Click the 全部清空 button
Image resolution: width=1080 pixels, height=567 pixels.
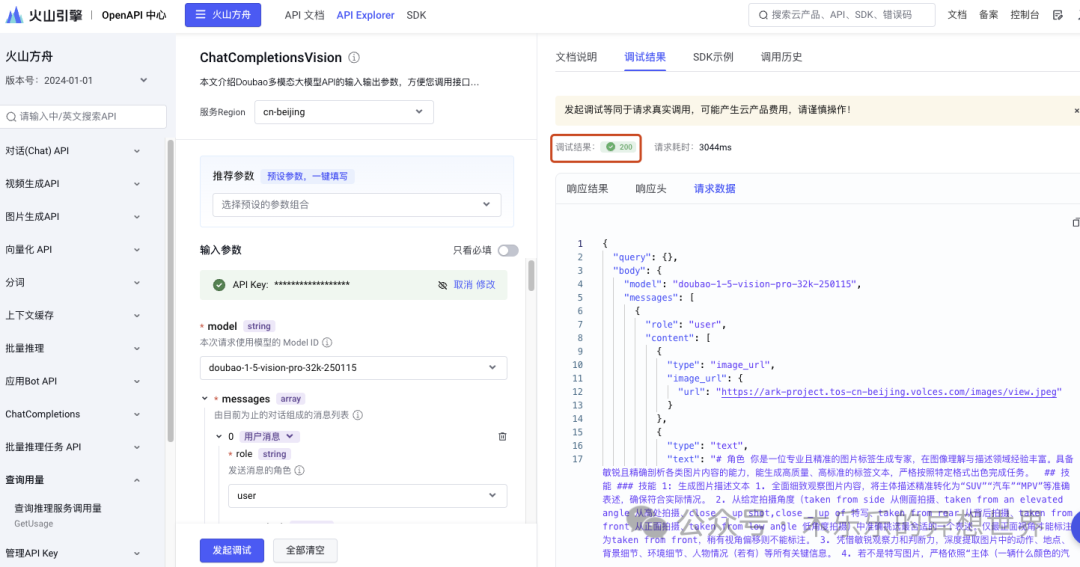[305, 550]
